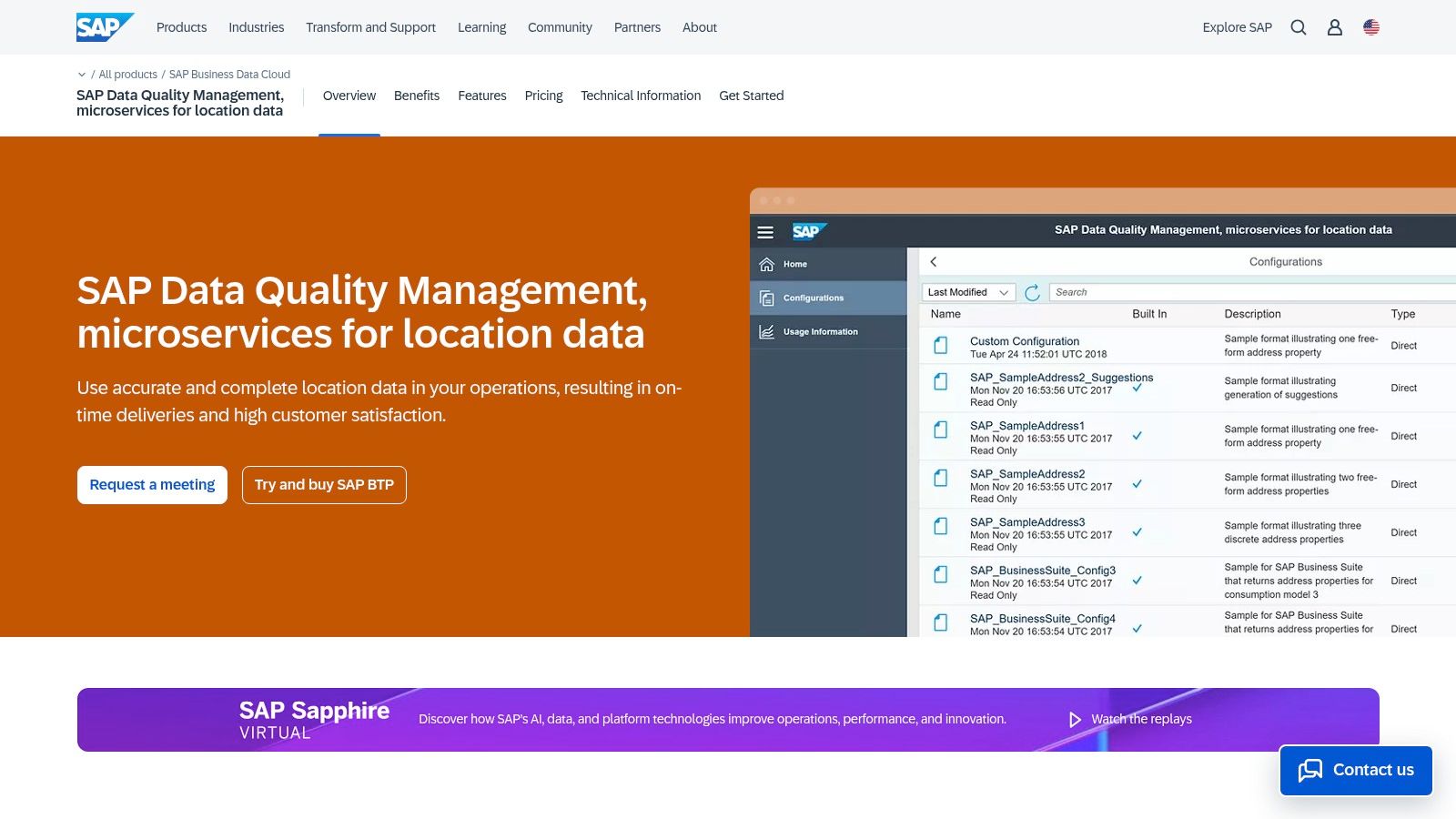
Task: Open the Learning menu
Action: (481, 27)
